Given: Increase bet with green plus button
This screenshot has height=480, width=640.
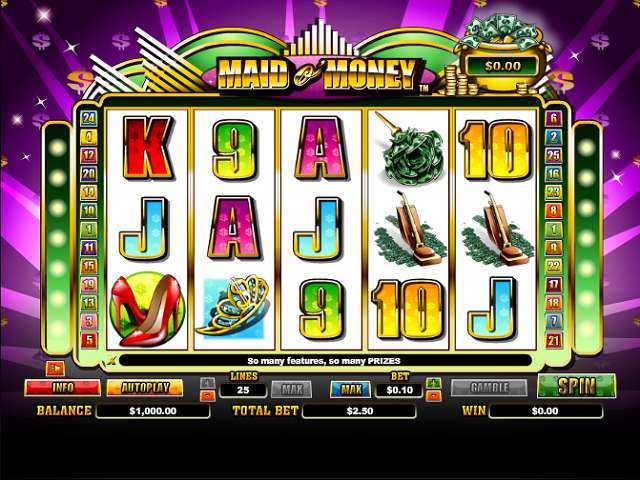Looking at the screenshot, I should click(433, 382).
